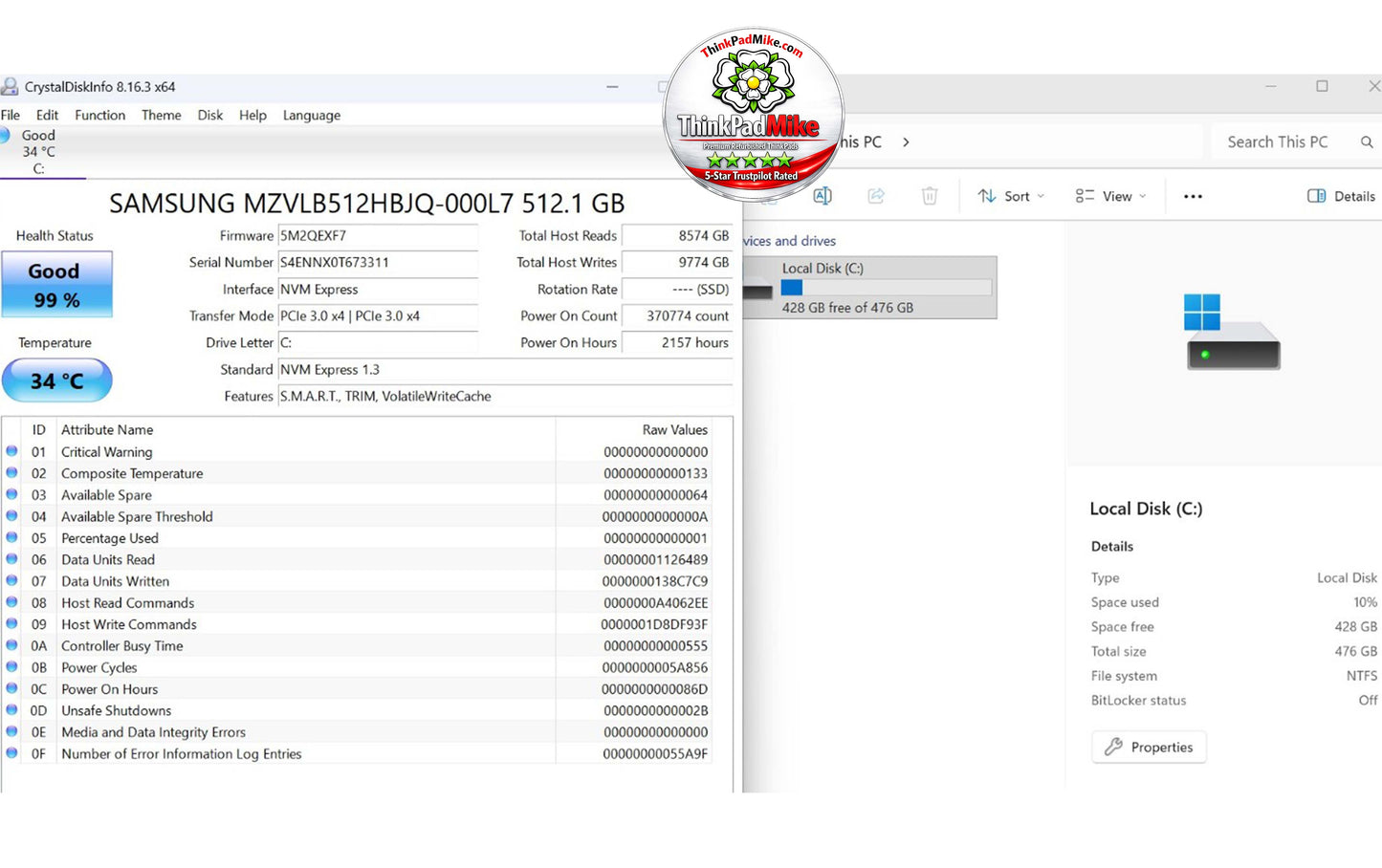Open the Sort dropdown
The height and width of the screenshot is (868, 1382).
click(x=1011, y=196)
